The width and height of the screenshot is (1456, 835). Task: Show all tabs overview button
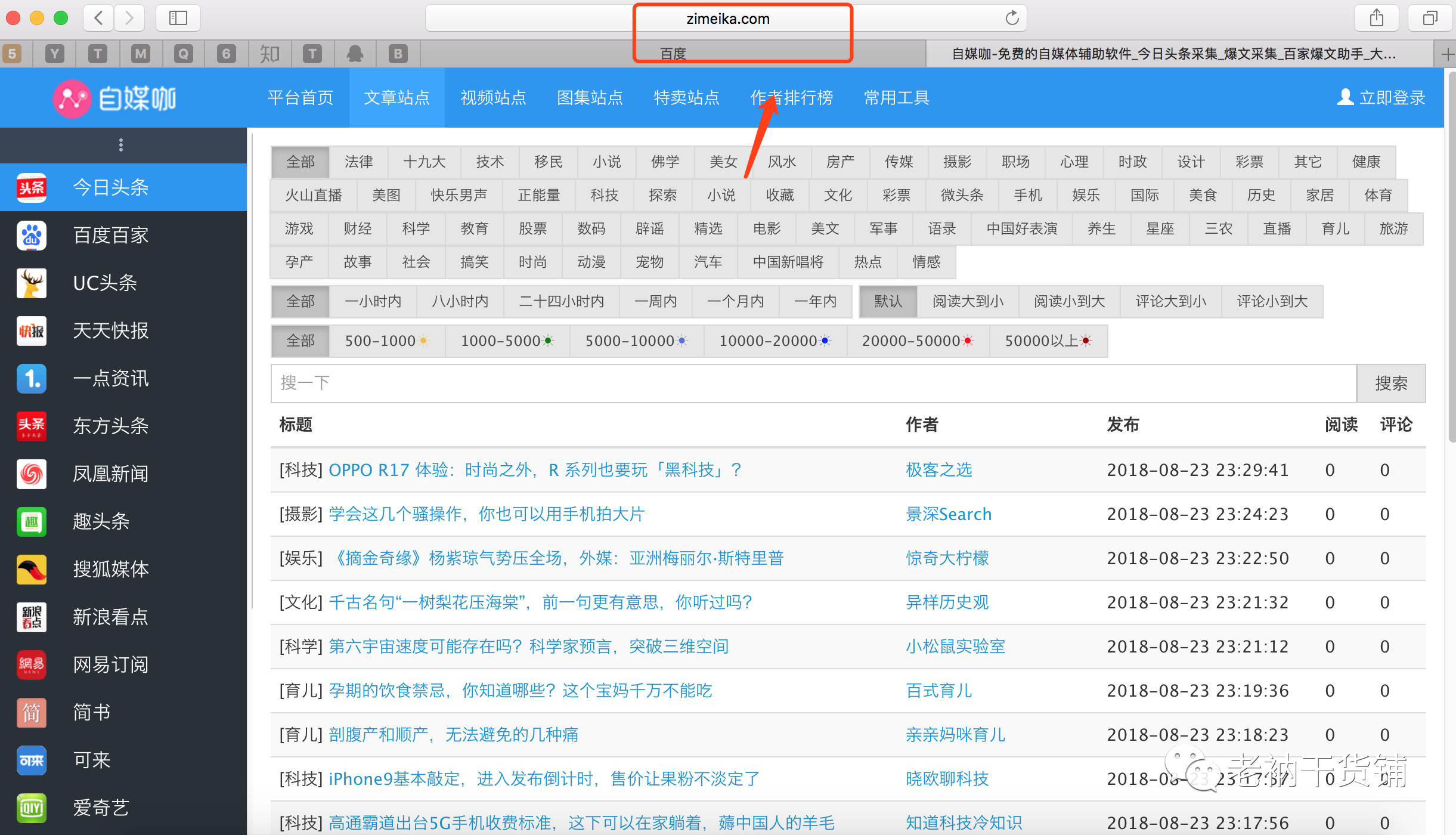tap(1430, 18)
